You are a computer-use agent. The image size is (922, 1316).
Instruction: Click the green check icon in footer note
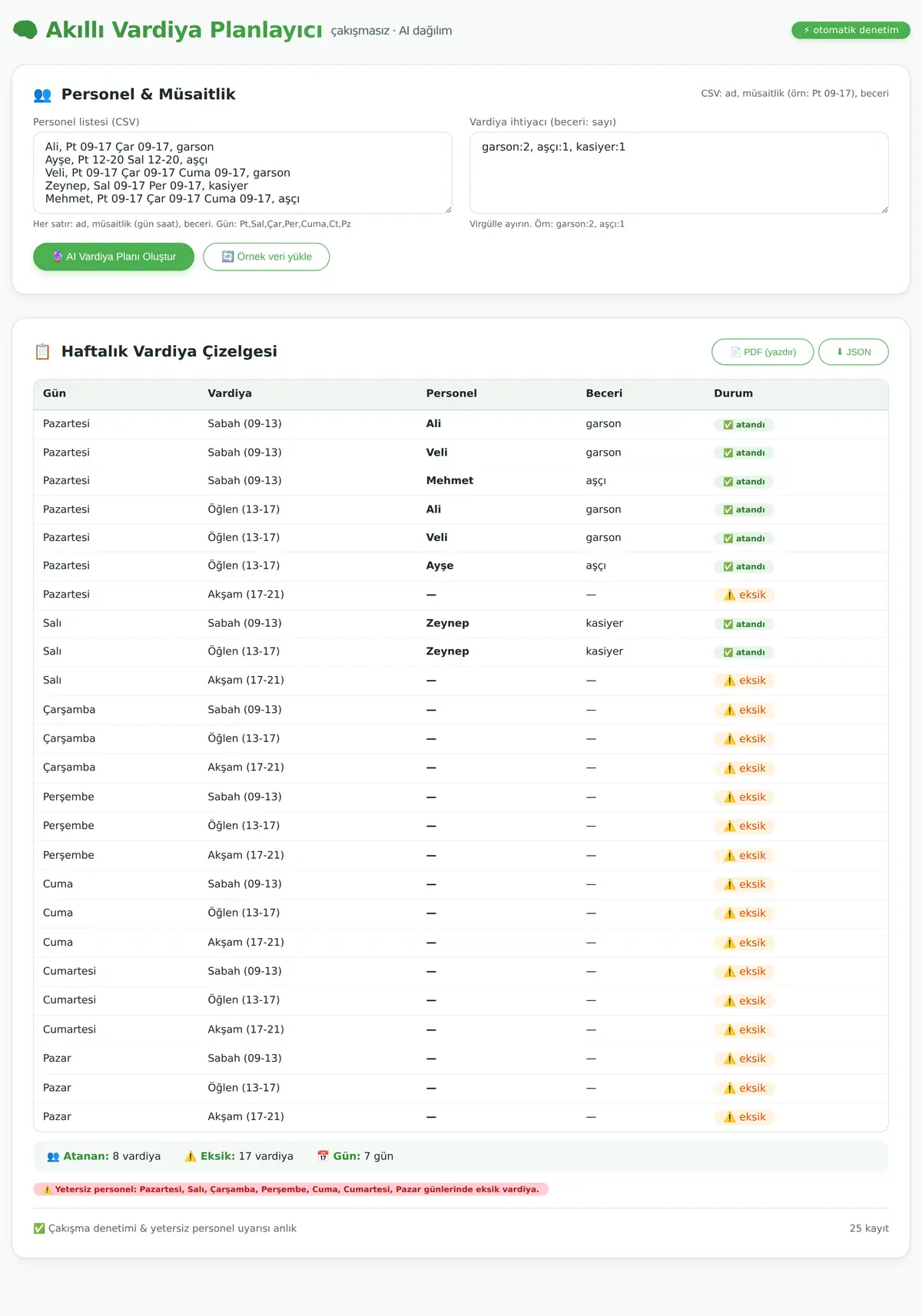(39, 1228)
